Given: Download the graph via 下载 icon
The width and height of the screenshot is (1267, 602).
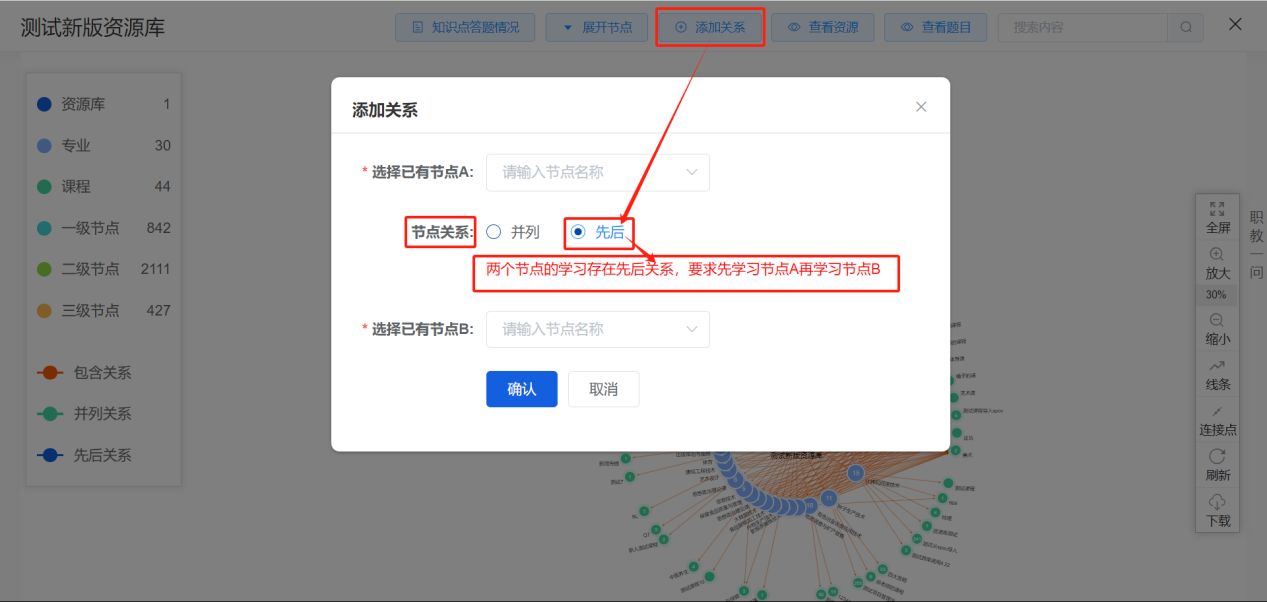Looking at the screenshot, I should [x=1216, y=511].
